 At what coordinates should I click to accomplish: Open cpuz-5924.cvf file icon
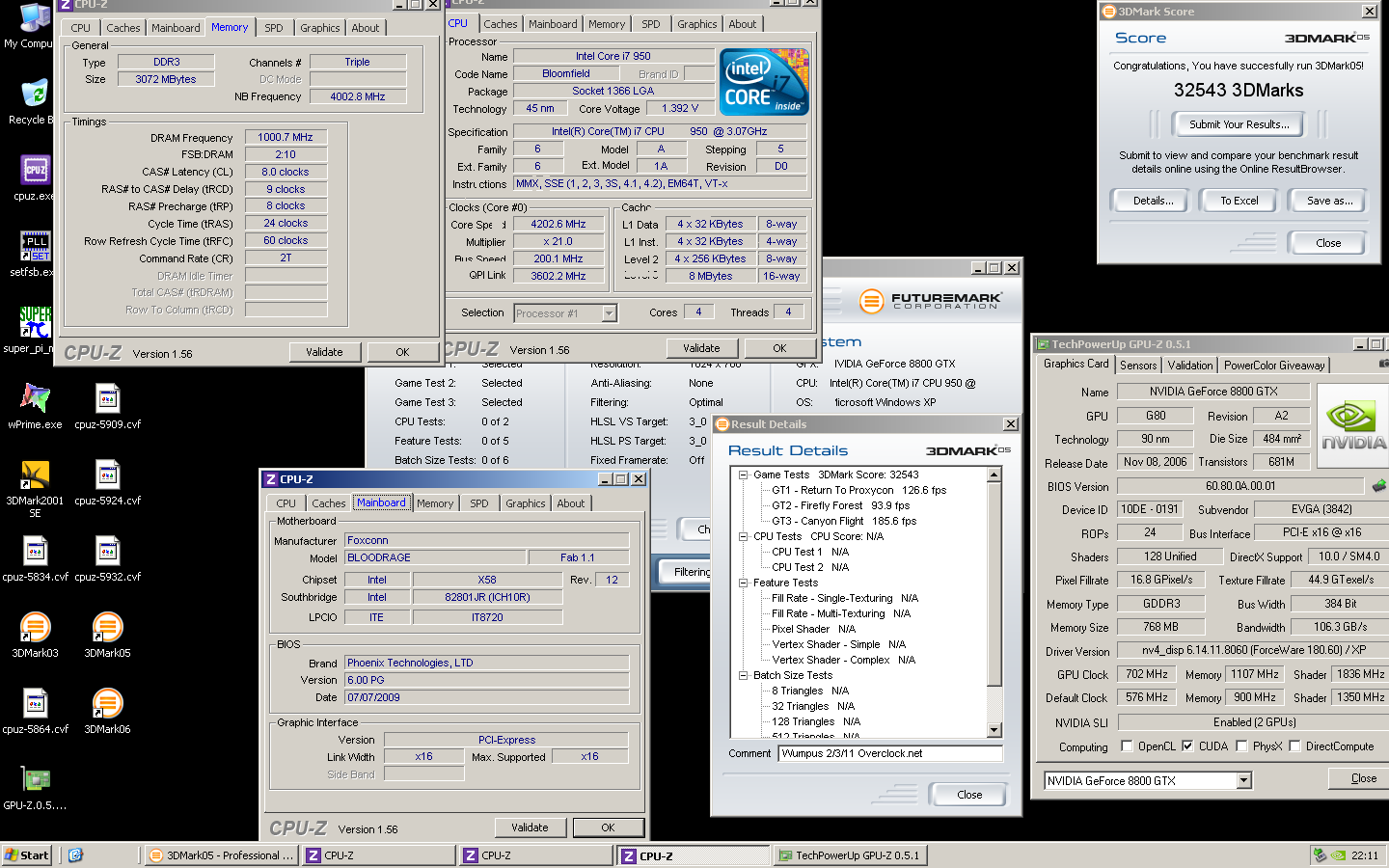107,474
